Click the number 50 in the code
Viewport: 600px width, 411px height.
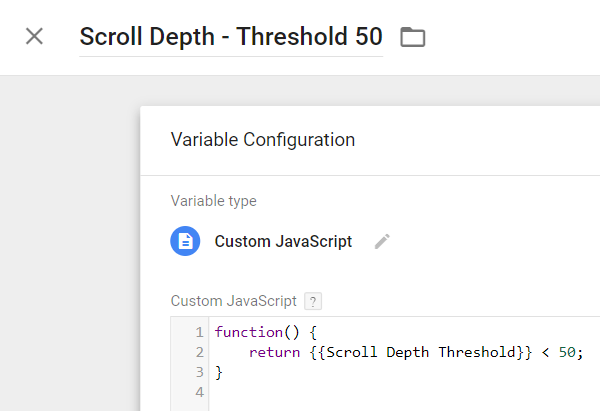(569, 352)
